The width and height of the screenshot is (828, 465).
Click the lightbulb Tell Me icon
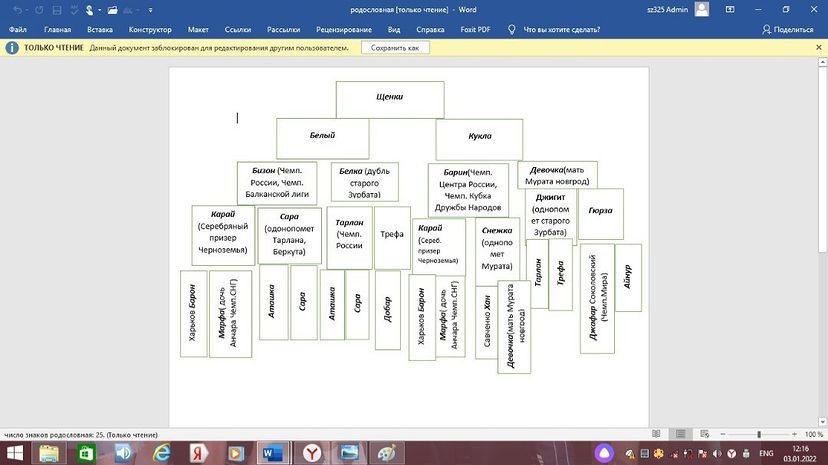pyautogui.click(x=511, y=30)
